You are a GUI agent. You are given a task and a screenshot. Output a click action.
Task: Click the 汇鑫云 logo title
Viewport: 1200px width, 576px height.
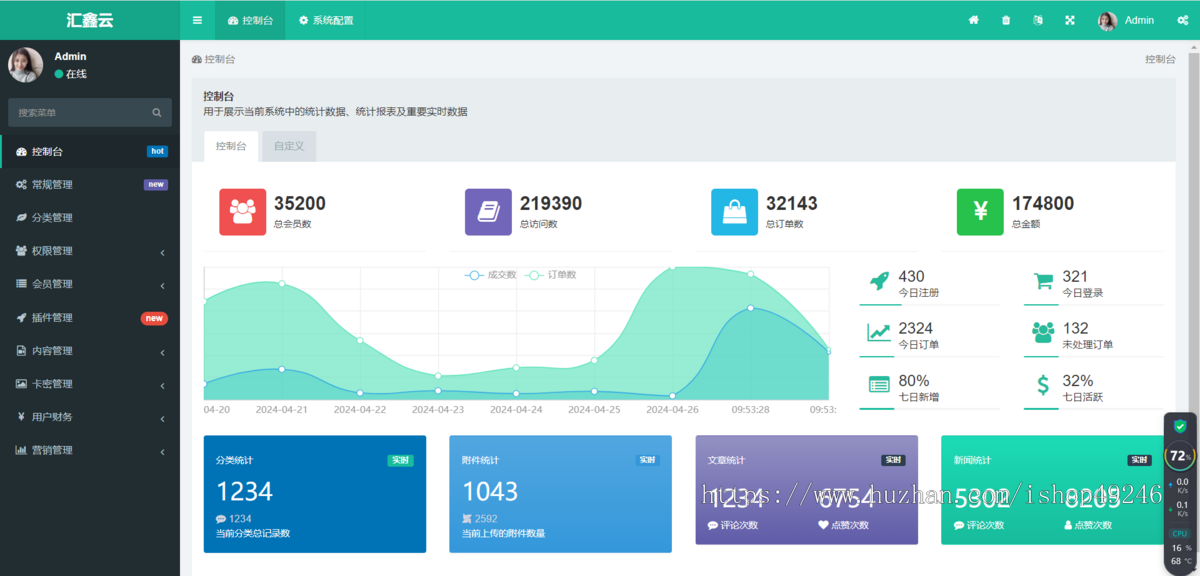[90, 20]
